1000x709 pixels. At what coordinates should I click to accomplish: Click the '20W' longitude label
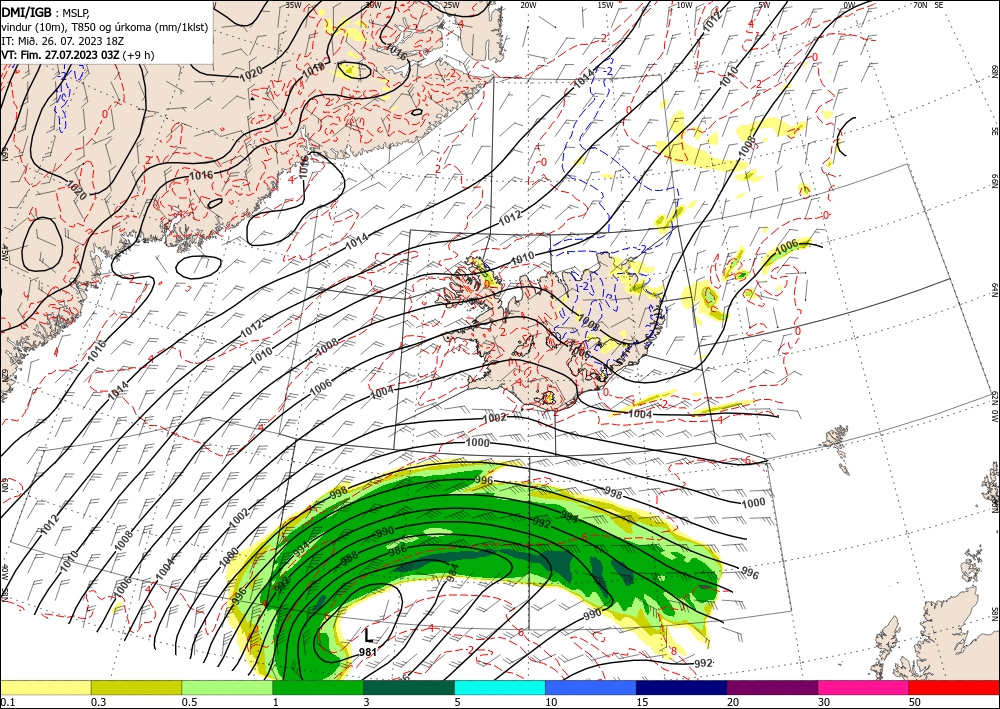(x=527, y=5)
